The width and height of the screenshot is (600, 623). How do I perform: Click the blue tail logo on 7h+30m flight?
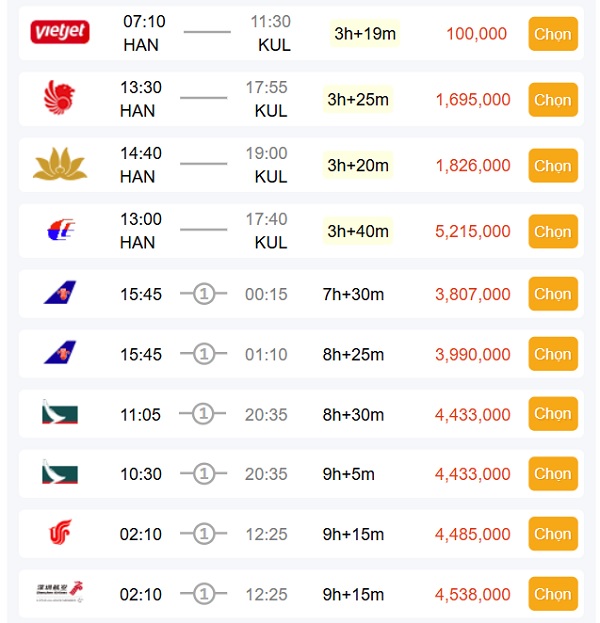pos(60,294)
